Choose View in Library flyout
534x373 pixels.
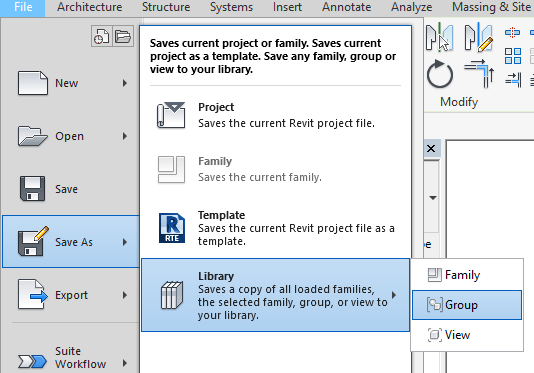pyautogui.click(x=467, y=335)
